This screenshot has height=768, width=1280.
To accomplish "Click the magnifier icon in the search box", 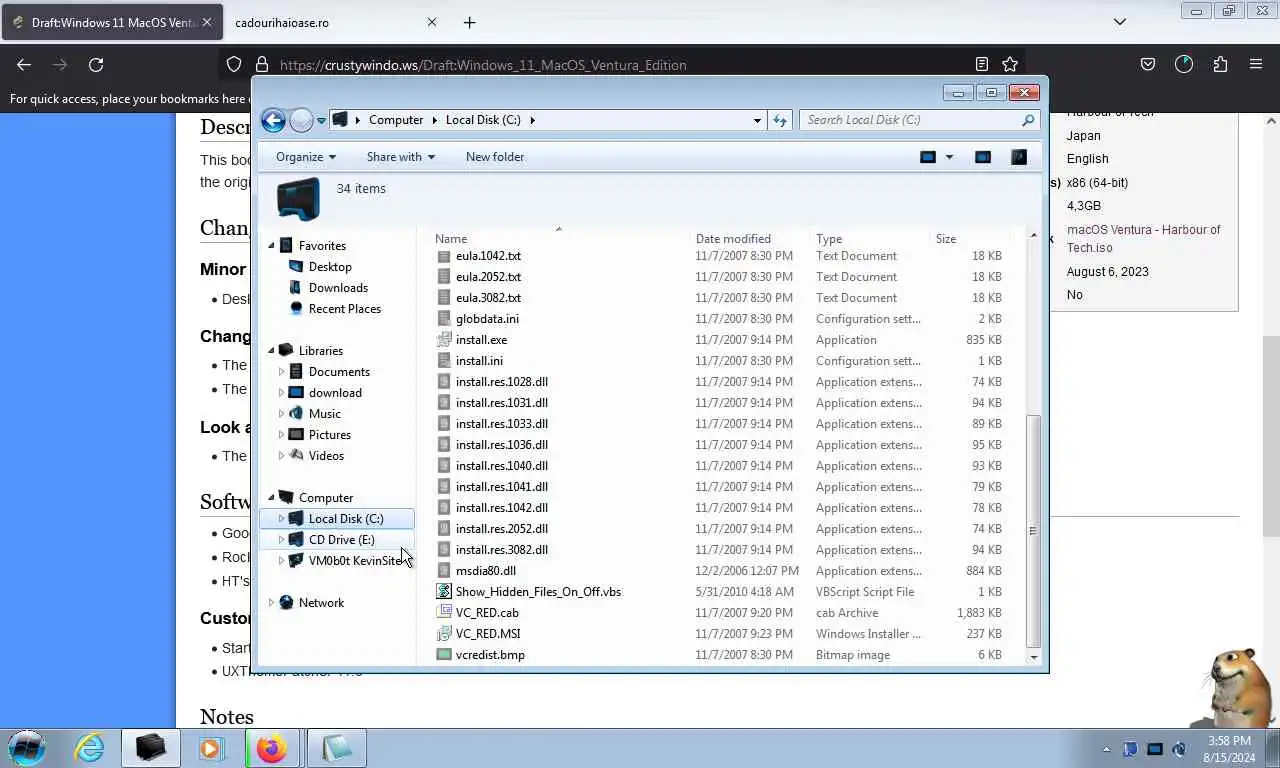I will tap(1028, 120).
